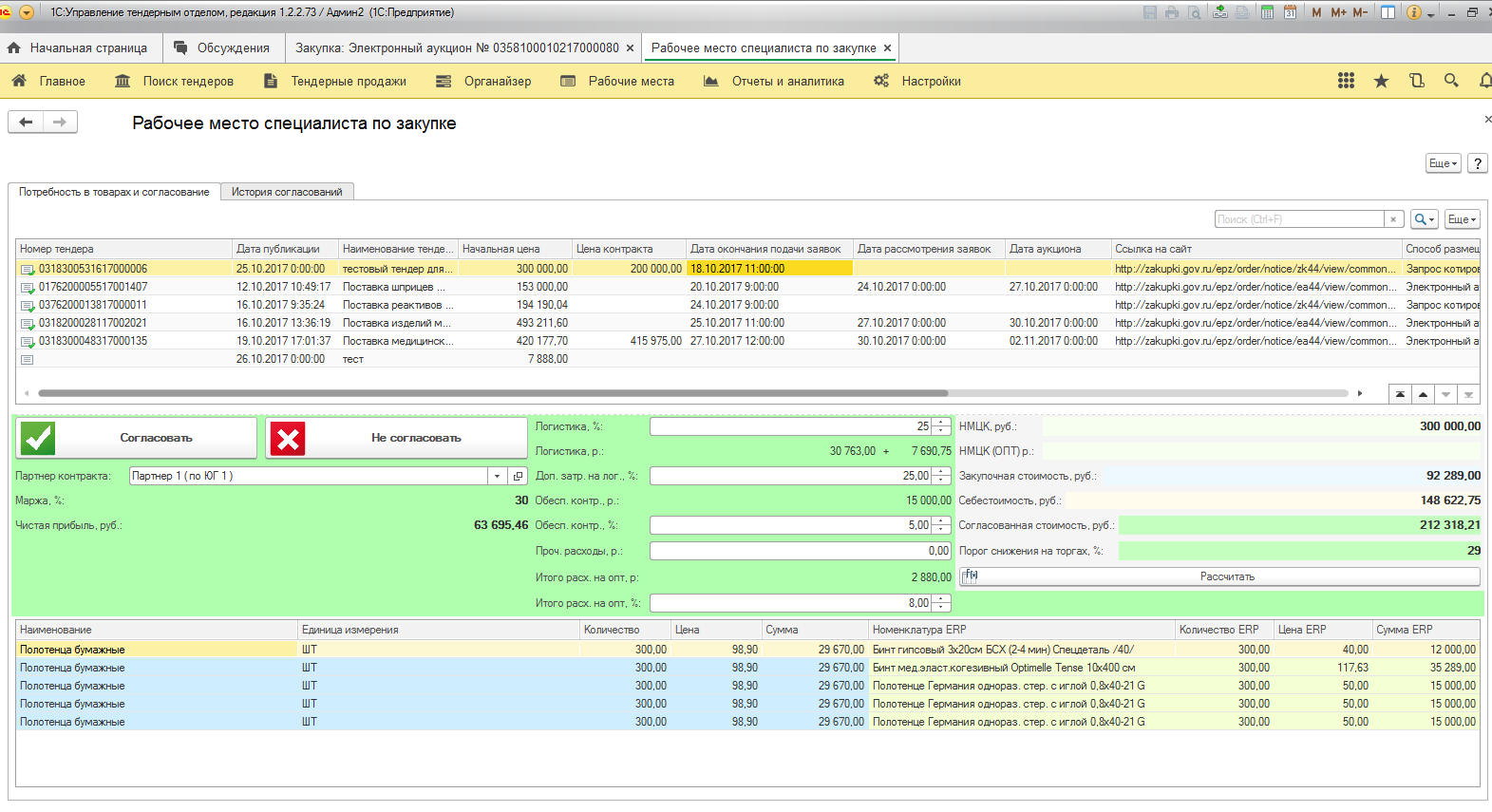The width and height of the screenshot is (1492, 812).
Task: Open the calculator from the title bar
Action: [x=1267, y=12]
